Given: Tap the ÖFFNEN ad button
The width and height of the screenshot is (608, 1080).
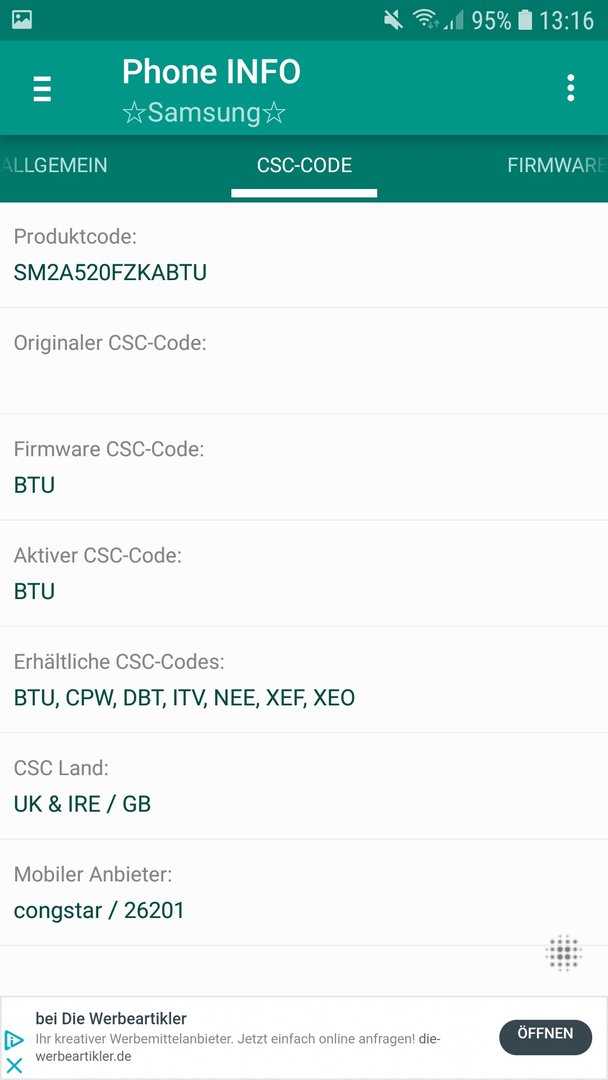Looking at the screenshot, I should click(x=545, y=1037).
